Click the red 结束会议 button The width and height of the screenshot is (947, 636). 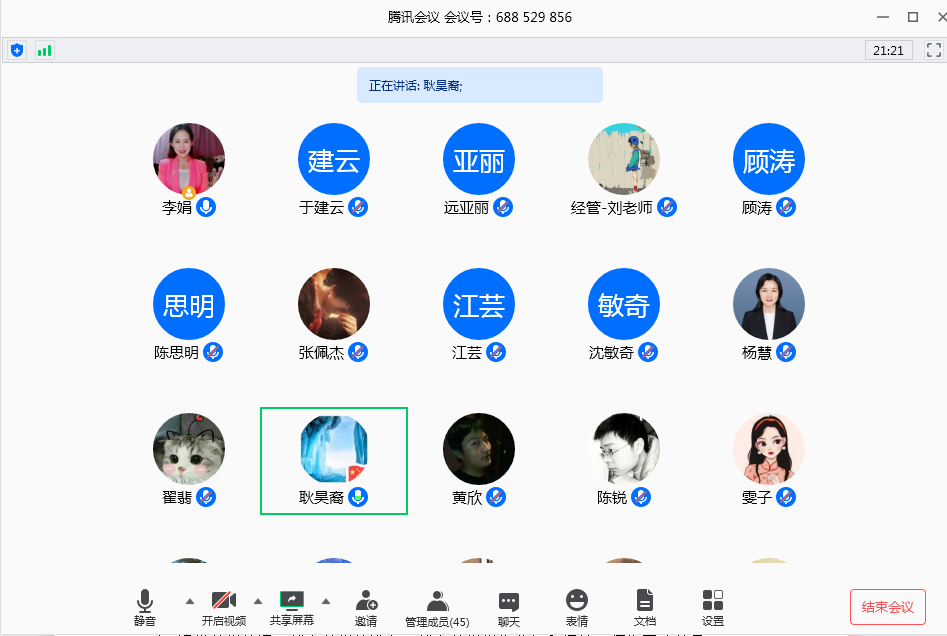pyautogui.click(x=887, y=607)
